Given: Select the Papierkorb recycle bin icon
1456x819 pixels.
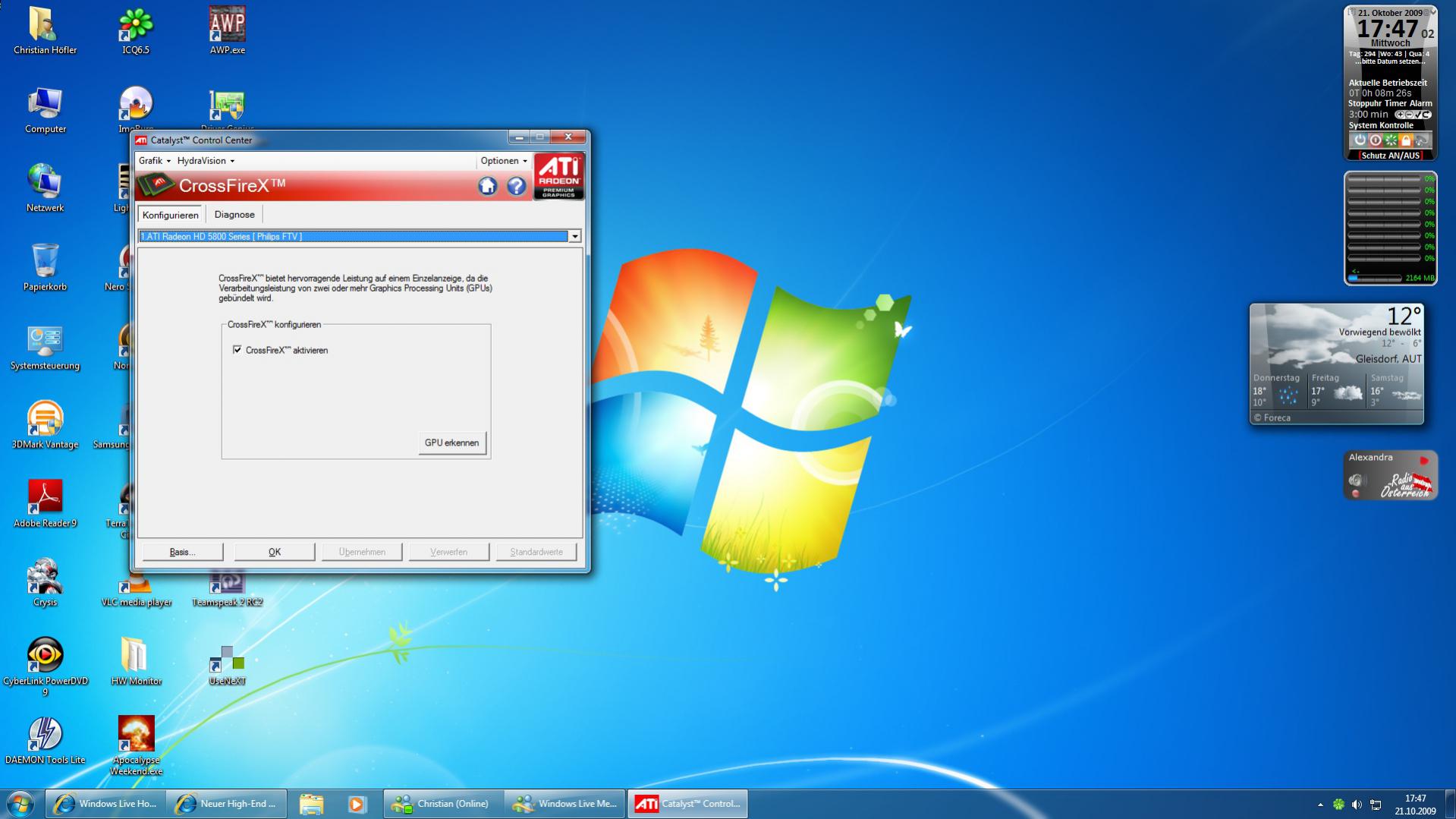Looking at the screenshot, I should pyautogui.click(x=45, y=267).
